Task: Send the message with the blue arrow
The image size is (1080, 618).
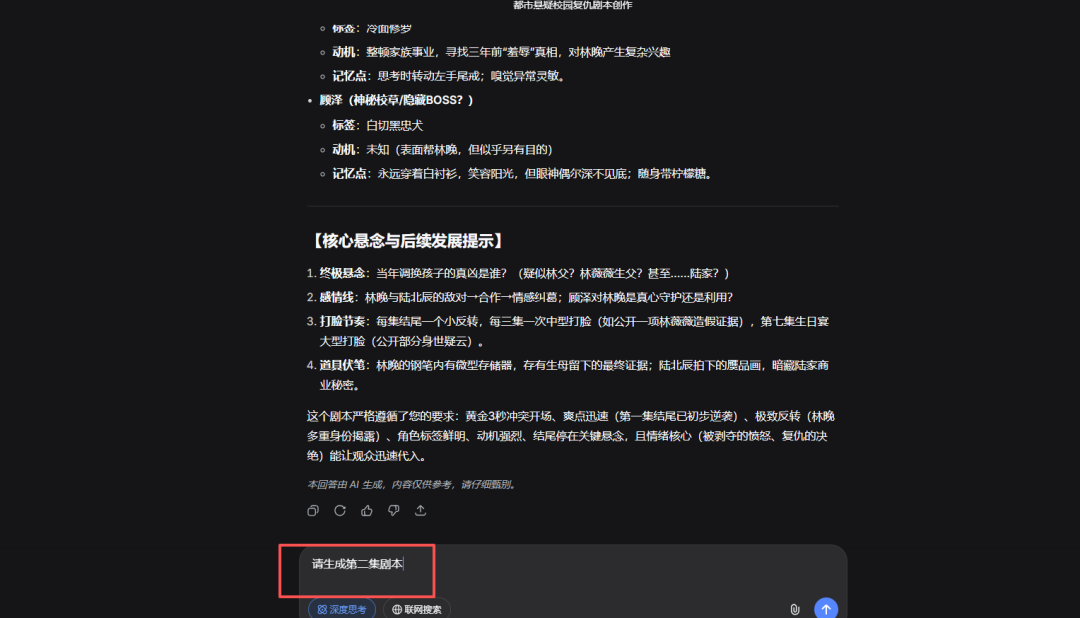Action: [826, 608]
